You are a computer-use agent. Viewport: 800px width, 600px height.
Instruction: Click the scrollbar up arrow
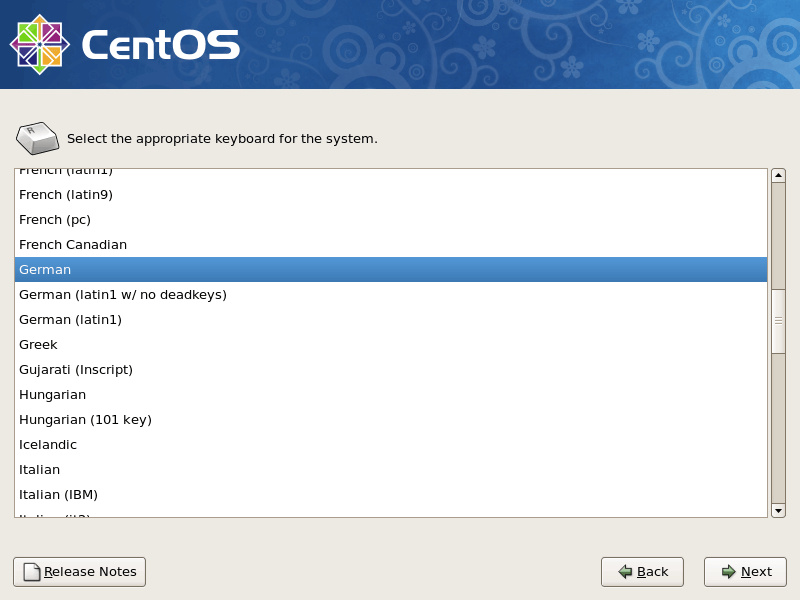click(778, 174)
